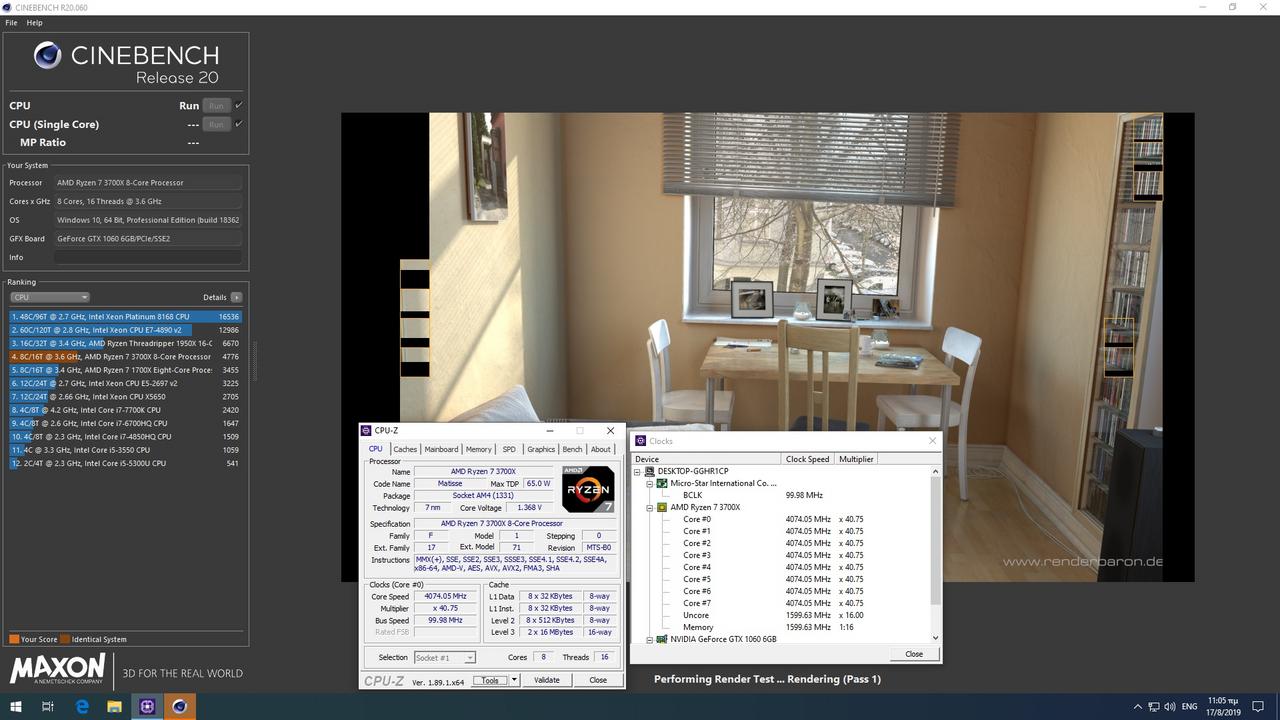Collapse the DESKTOP-GGHR1CP tree node
The image size is (1280, 720).
(x=638, y=471)
